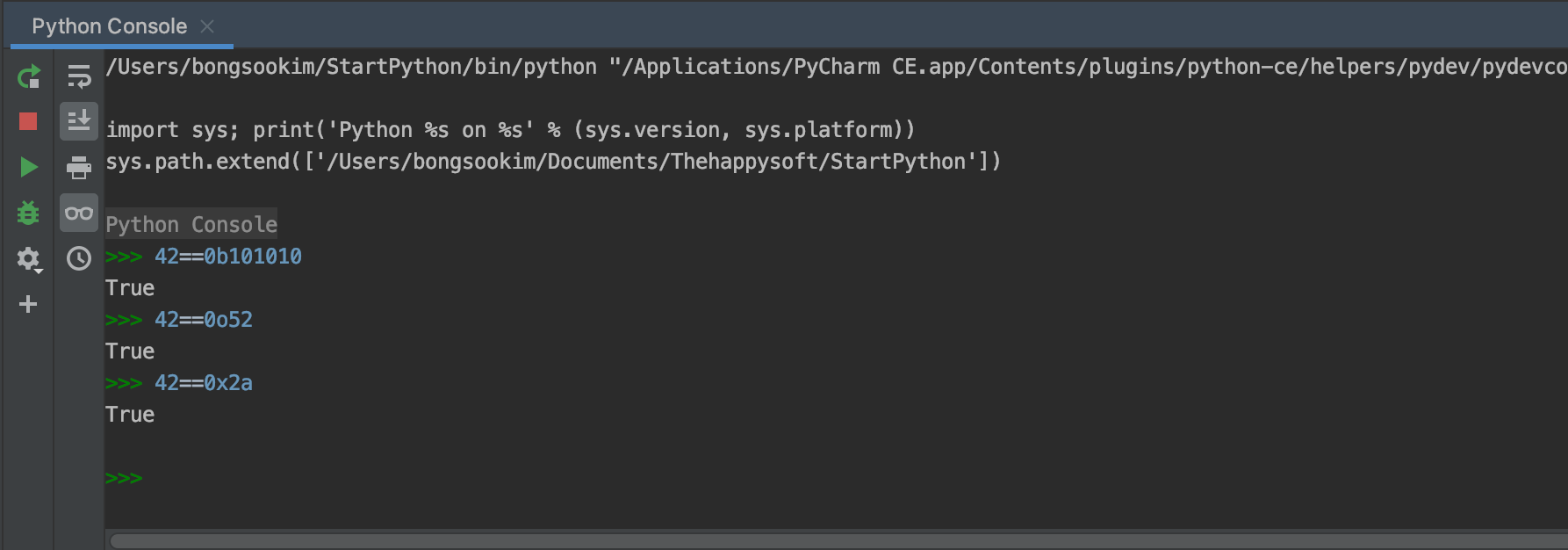Viewport: 1568px width, 550px height.
Task: Select the Python Console tab
Action: pyautogui.click(x=110, y=26)
